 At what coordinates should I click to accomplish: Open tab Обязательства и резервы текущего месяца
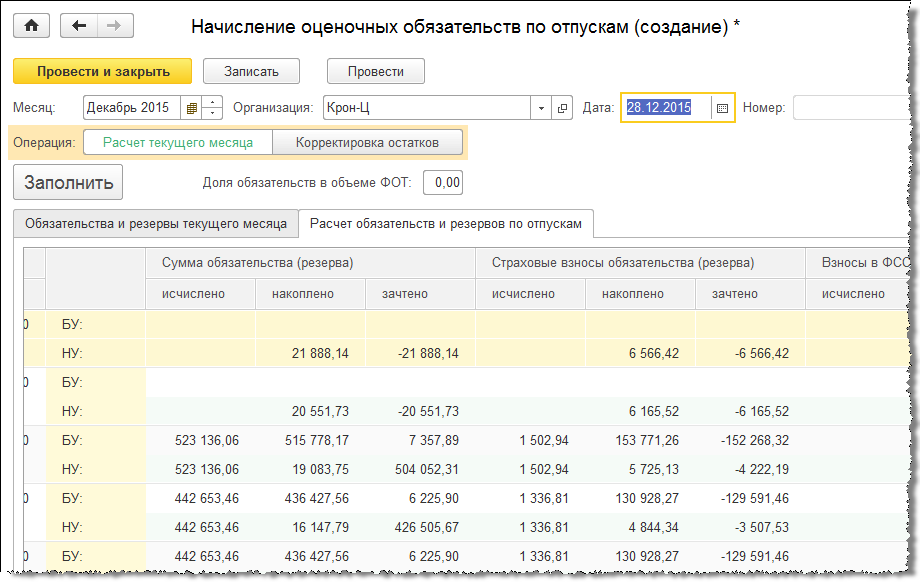pos(156,224)
